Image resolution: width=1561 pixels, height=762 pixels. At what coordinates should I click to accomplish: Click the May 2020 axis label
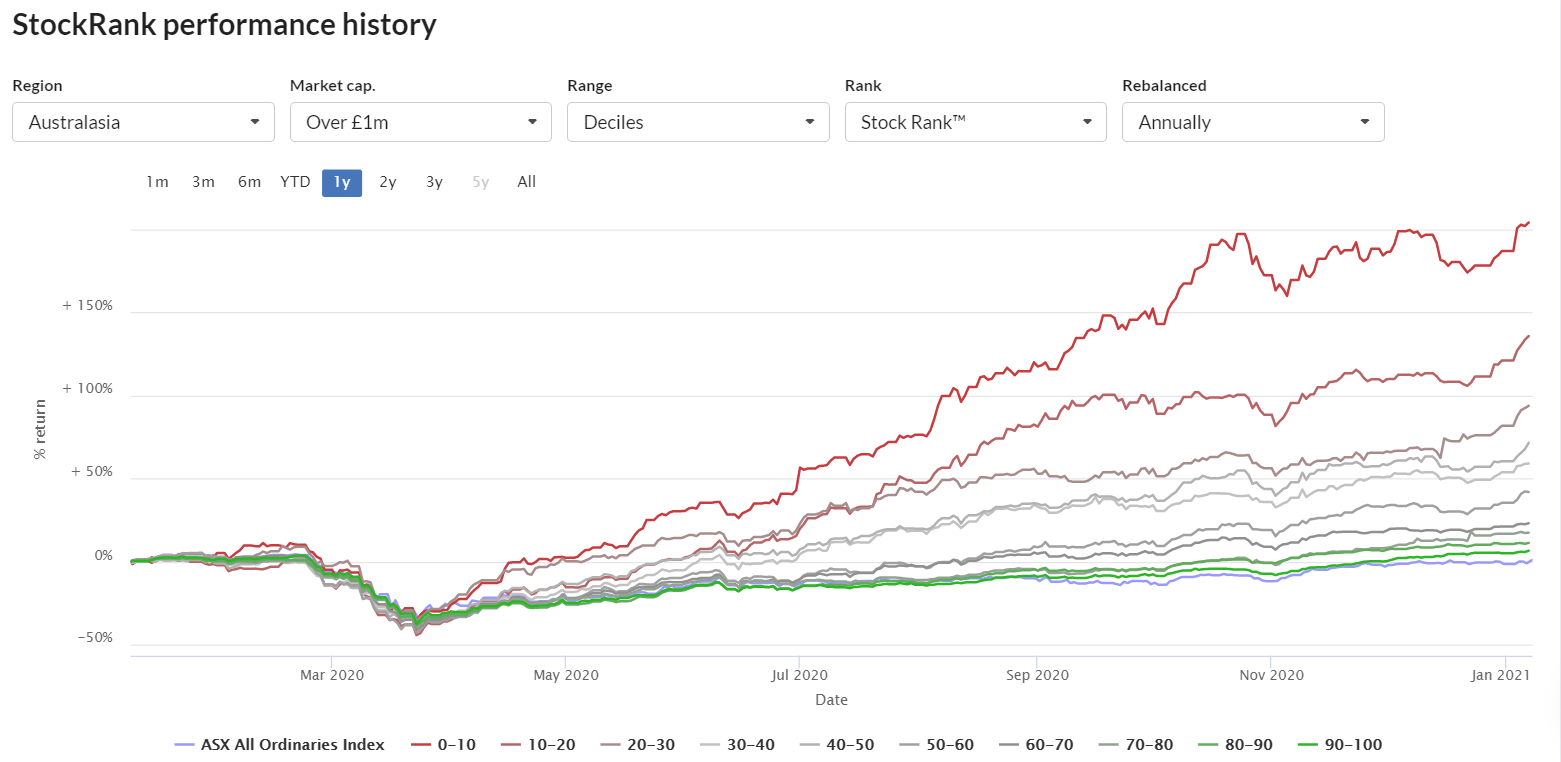pos(565,675)
